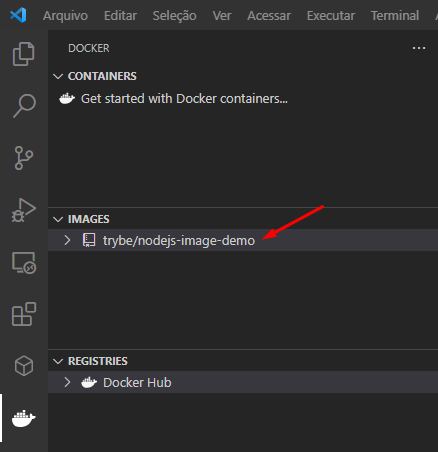Select the trybe/nodejs-image-demo image label
438x452 pixels.
179,240
